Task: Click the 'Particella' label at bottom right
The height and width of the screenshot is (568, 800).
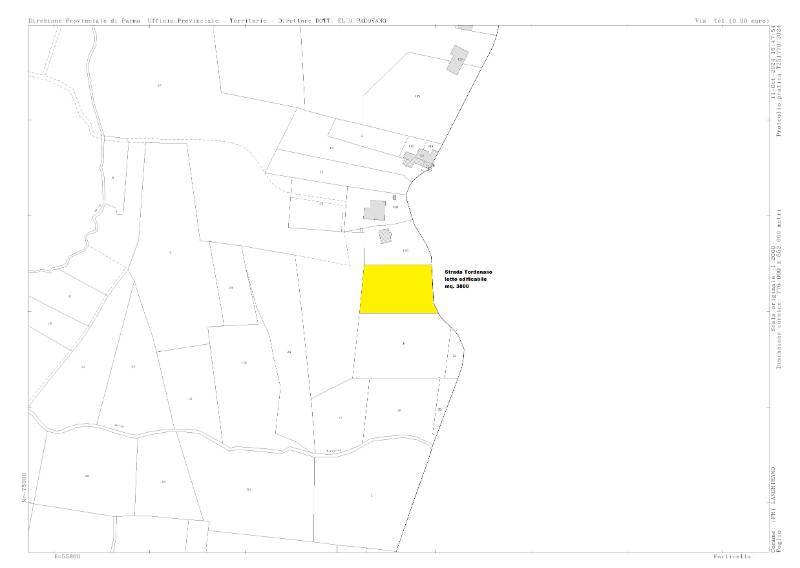Action: tap(732, 556)
